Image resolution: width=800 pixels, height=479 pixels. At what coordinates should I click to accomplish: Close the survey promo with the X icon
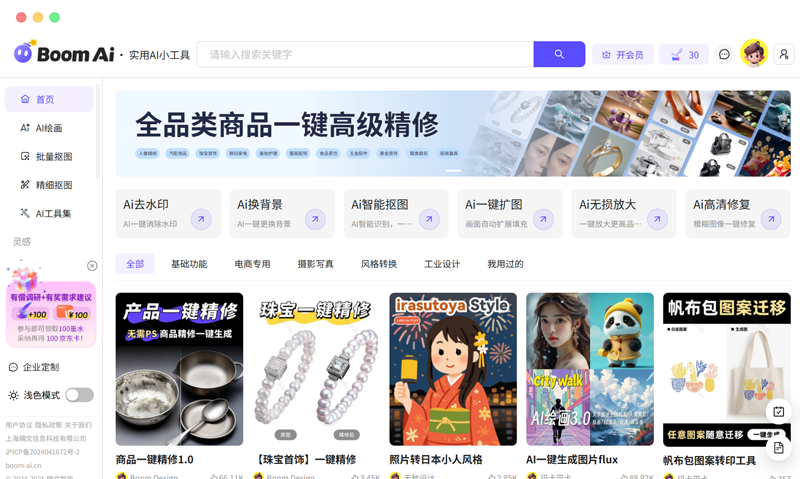[x=92, y=266]
